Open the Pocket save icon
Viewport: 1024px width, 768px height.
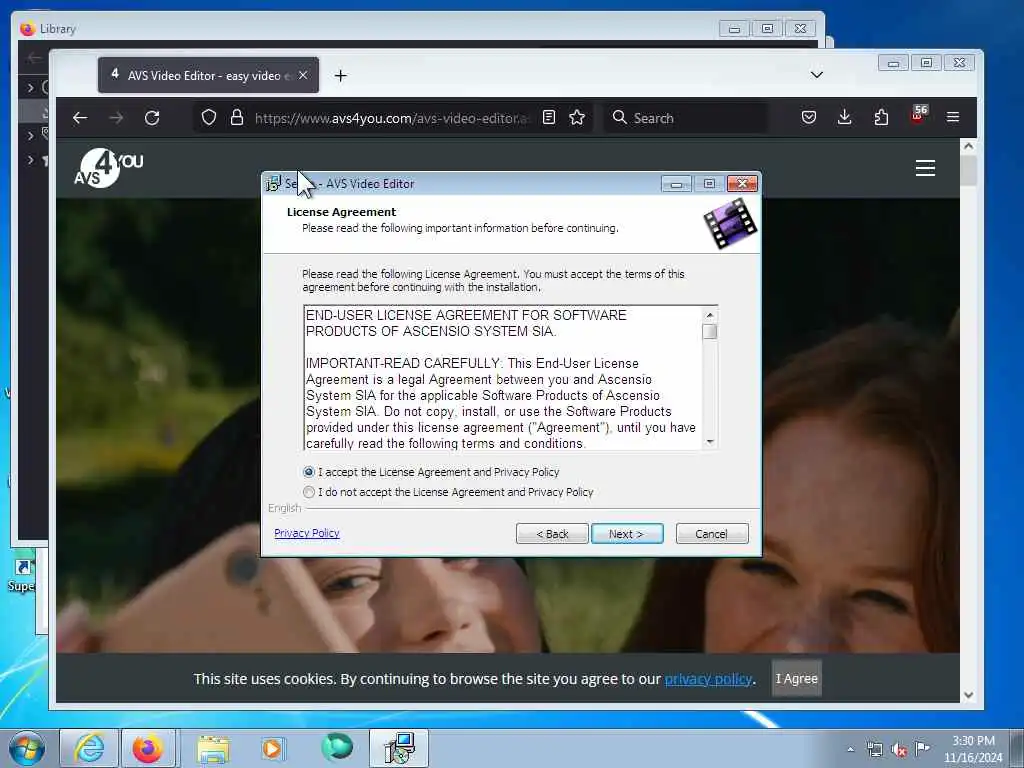coord(808,118)
